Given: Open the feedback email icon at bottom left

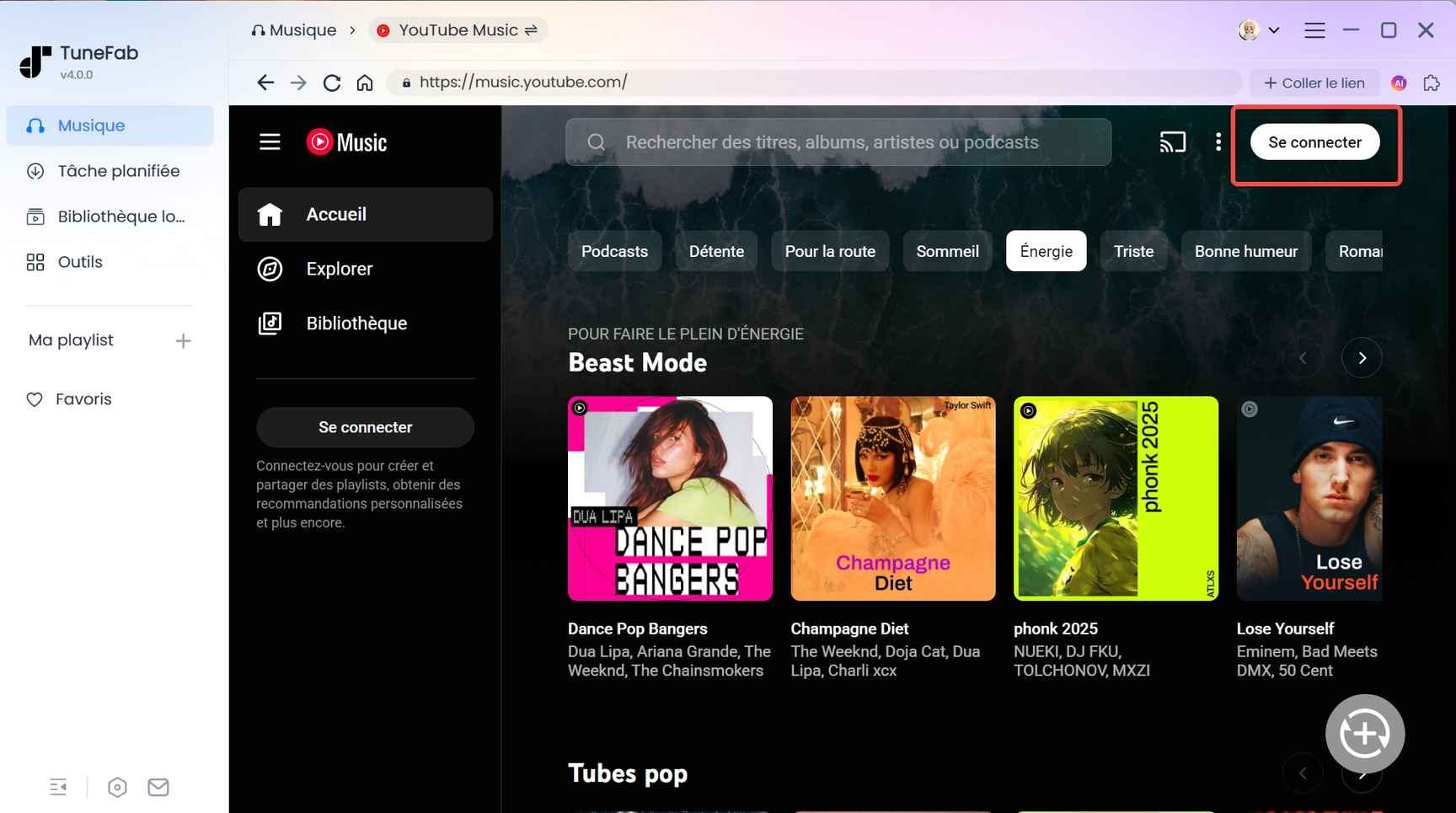Looking at the screenshot, I should (158, 787).
